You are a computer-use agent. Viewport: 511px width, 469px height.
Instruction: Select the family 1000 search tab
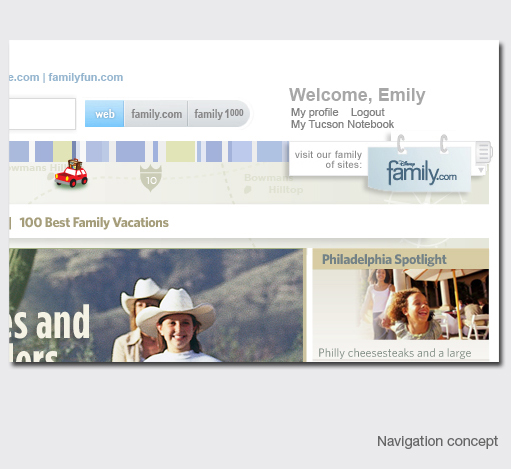(219, 114)
